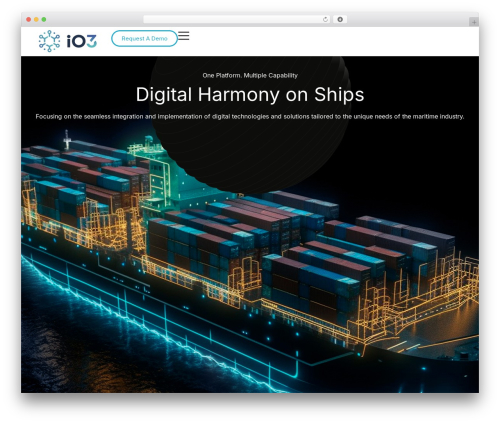Viewport: 500px width, 423px height.
Task: Click the browser downloads icon beside the address bar
Action: (340, 19)
